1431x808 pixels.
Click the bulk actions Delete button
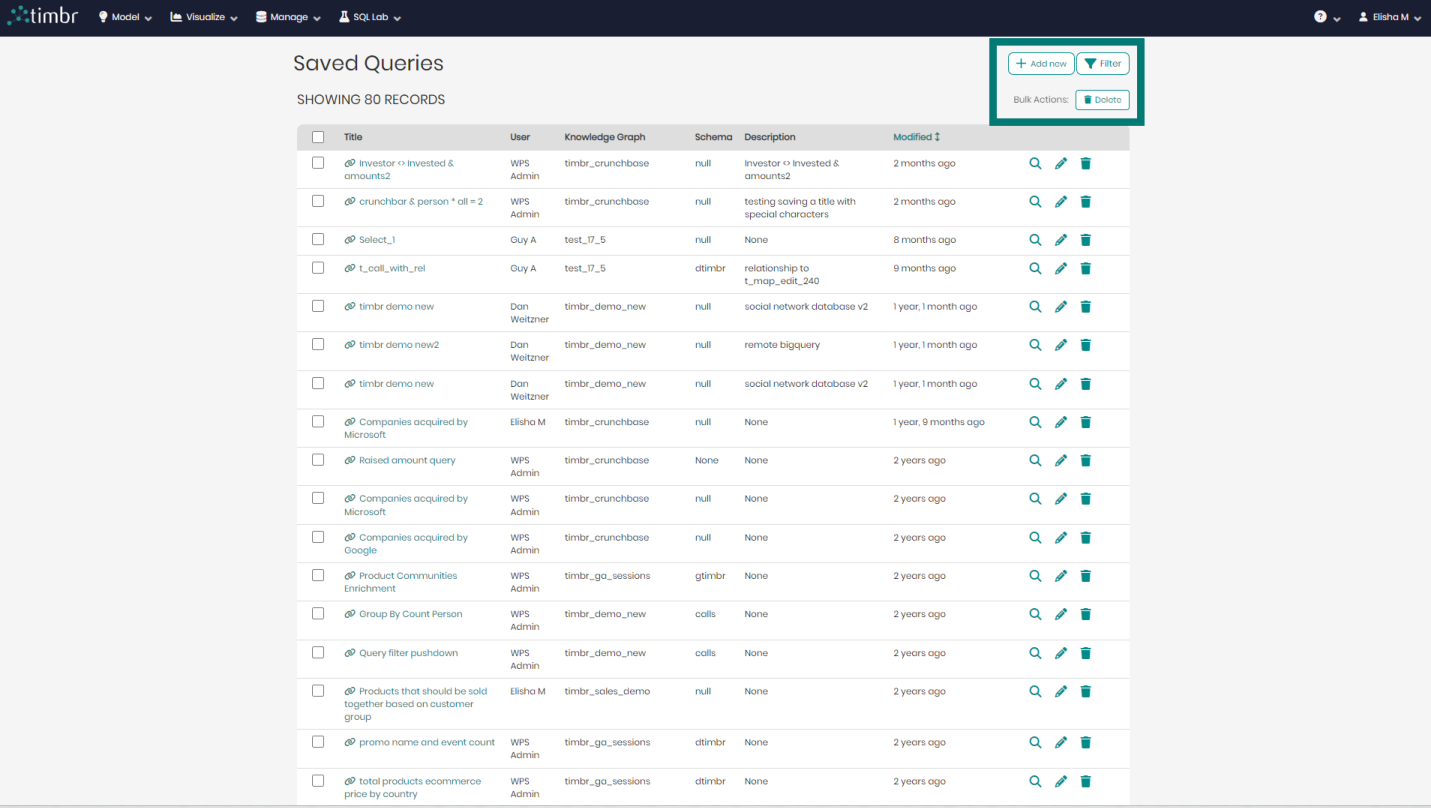point(1102,100)
